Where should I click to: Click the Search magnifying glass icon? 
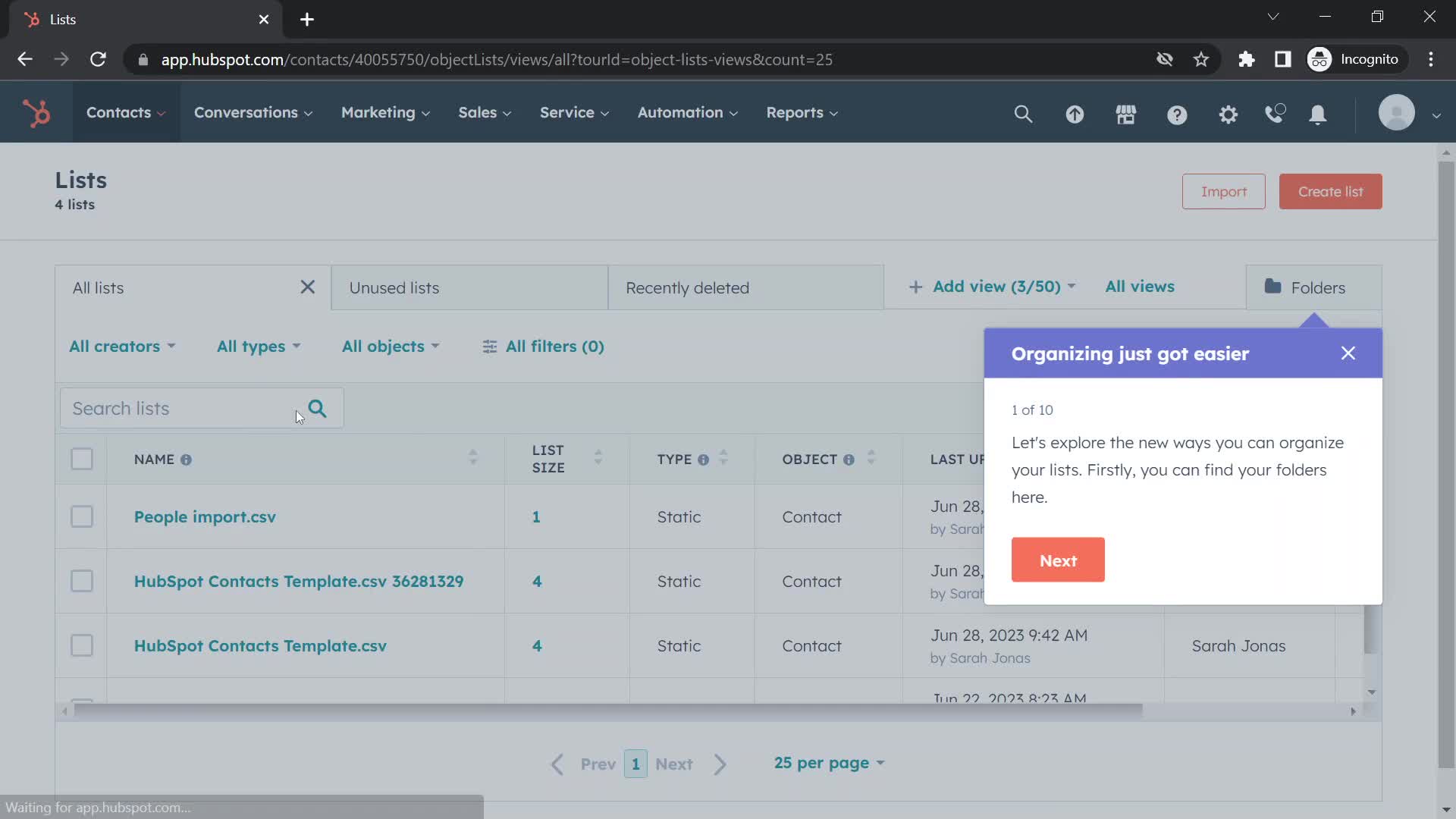318,408
